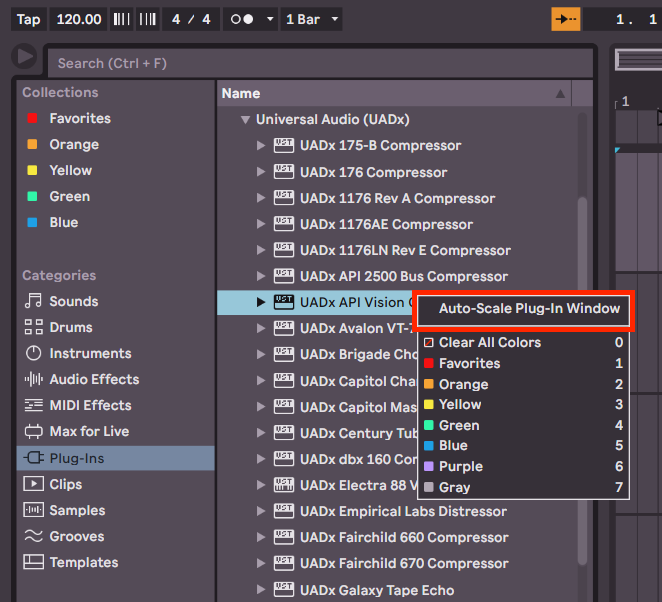Expand UADx 1176LN Rev E Compressor
Viewport: 662px width, 602px height.
pos(261,250)
